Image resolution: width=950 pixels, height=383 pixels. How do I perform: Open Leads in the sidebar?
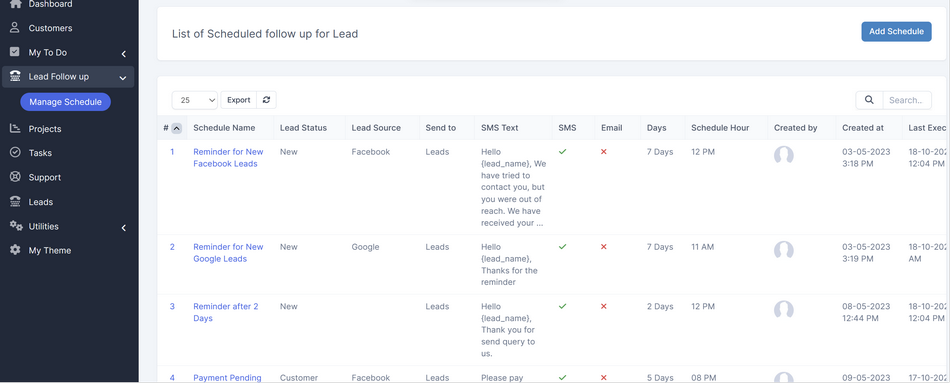tap(41, 202)
